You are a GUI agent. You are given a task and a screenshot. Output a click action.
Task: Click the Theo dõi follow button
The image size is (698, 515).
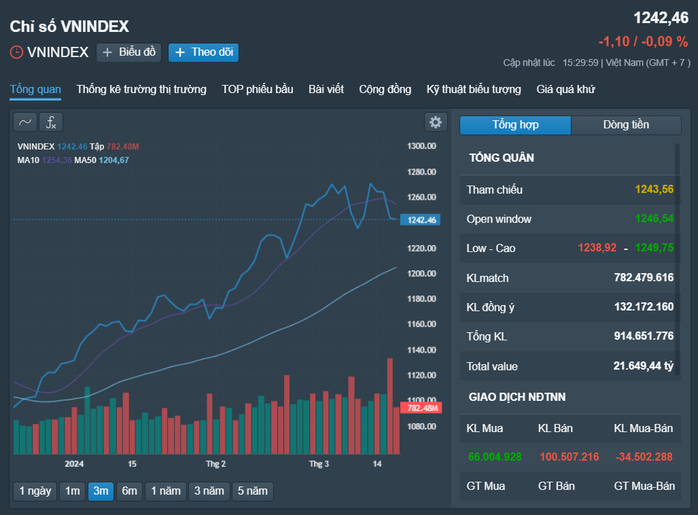(x=203, y=52)
